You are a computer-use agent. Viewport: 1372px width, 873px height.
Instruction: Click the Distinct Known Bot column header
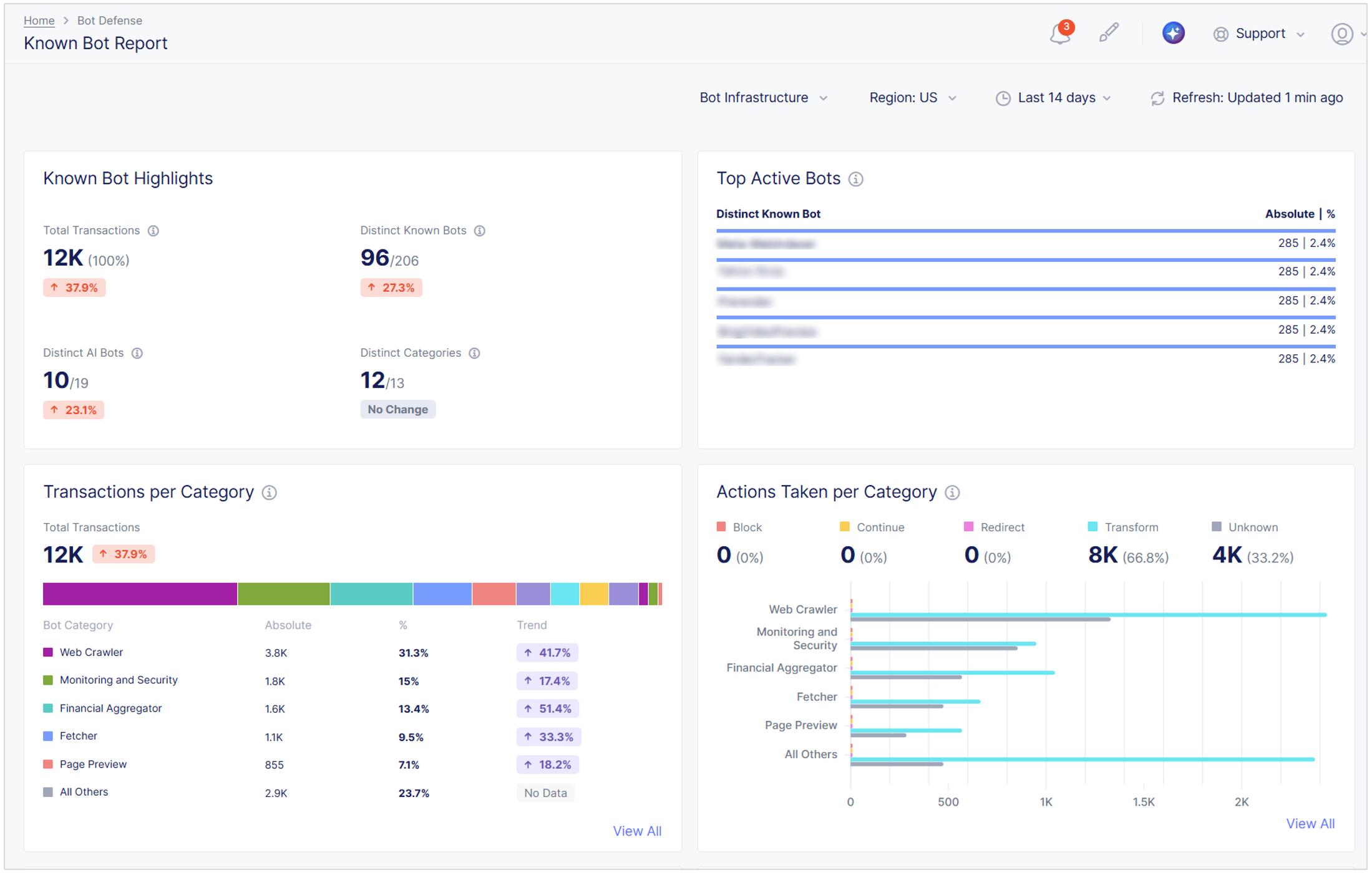(768, 215)
